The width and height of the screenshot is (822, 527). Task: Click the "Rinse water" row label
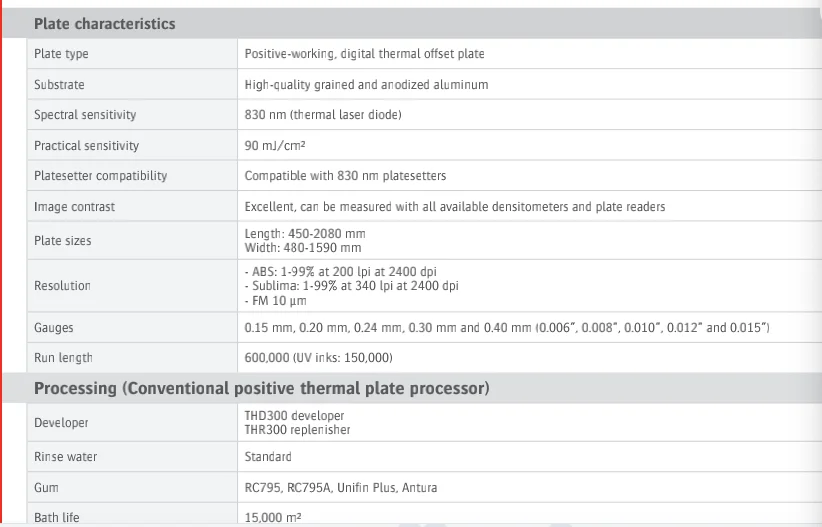66,457
